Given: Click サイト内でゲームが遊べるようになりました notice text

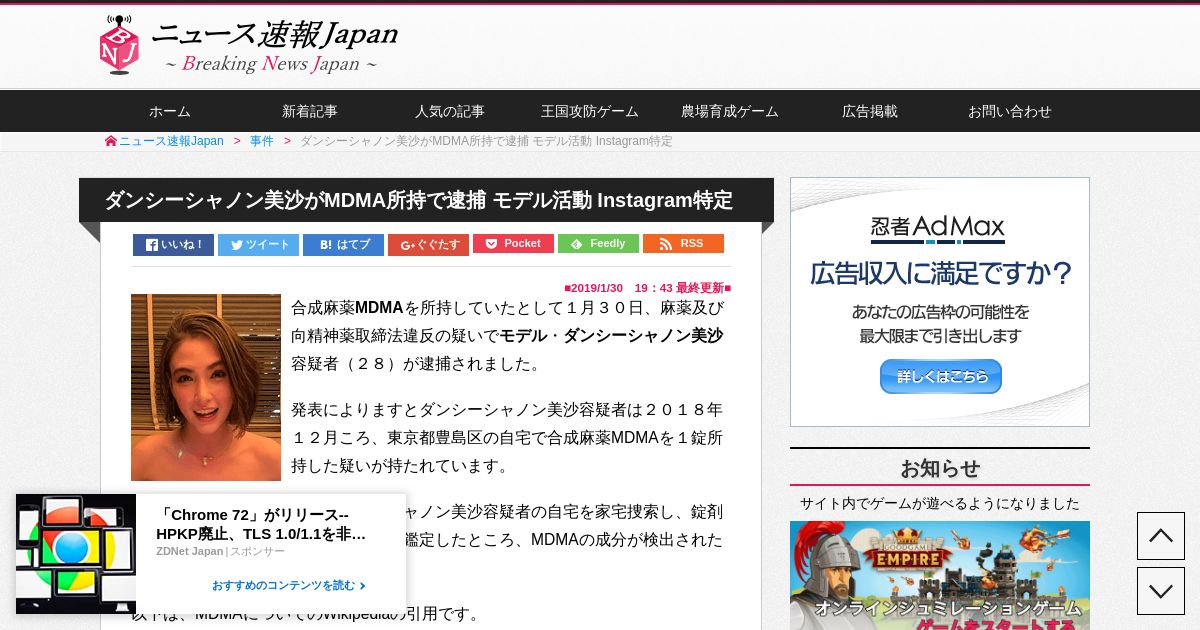Looking at the screenshot, I should click(940, 504).
